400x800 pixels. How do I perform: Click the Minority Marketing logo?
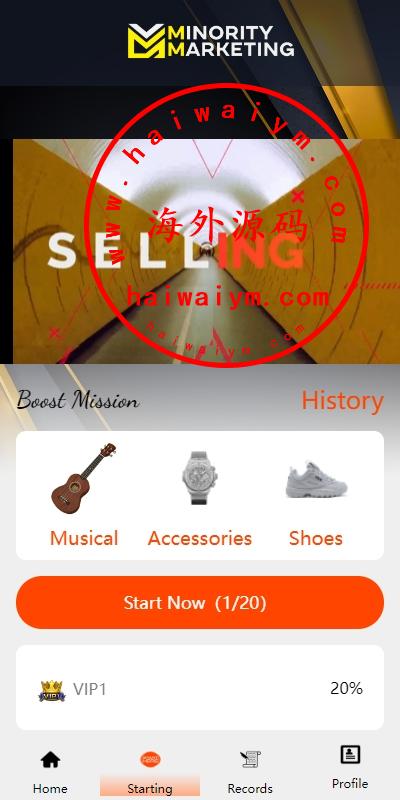click(211, 41)
